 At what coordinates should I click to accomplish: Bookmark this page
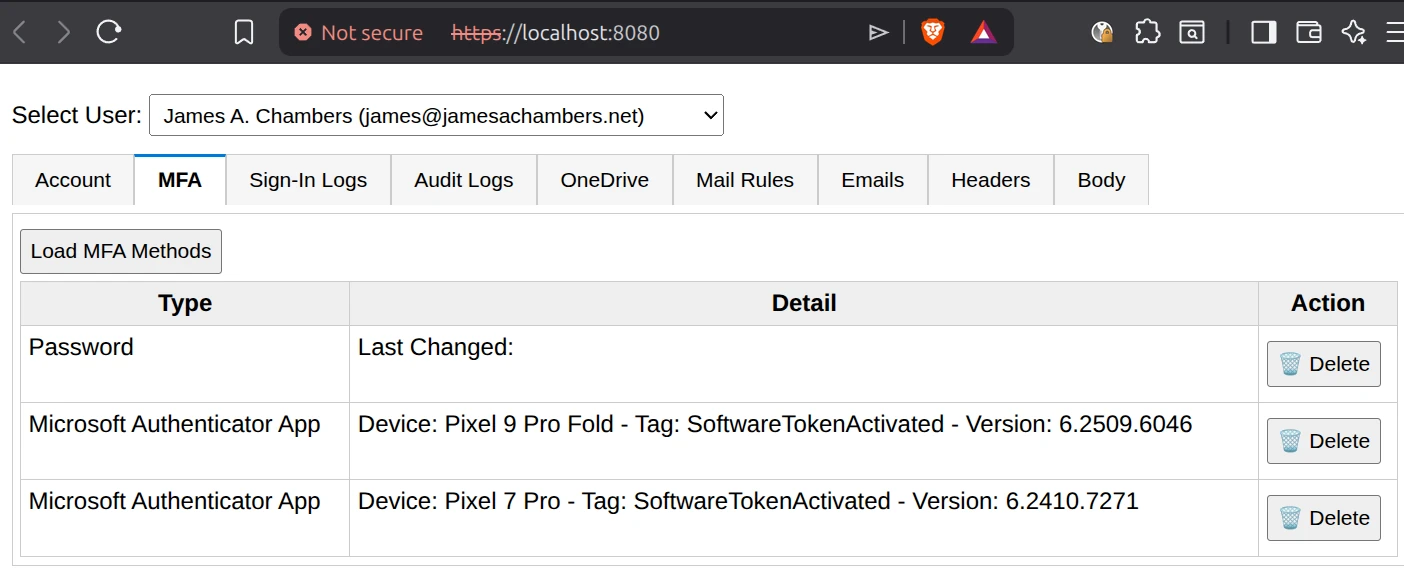click(244, 33)
